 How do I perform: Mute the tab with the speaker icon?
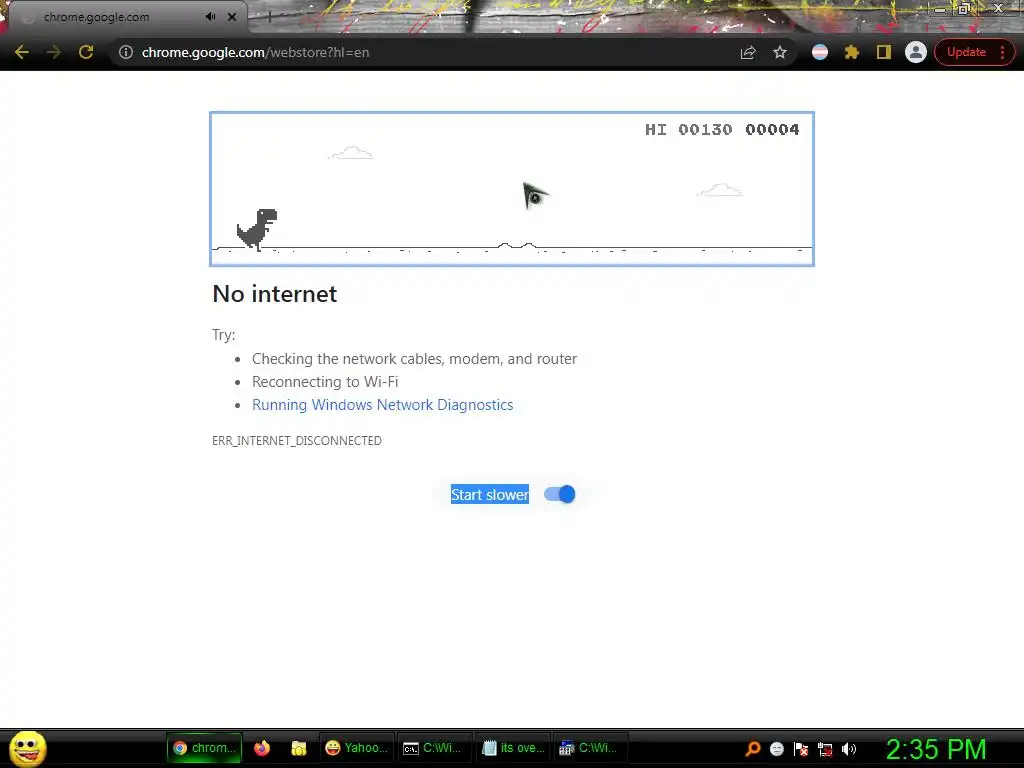[x=210, y=17]
